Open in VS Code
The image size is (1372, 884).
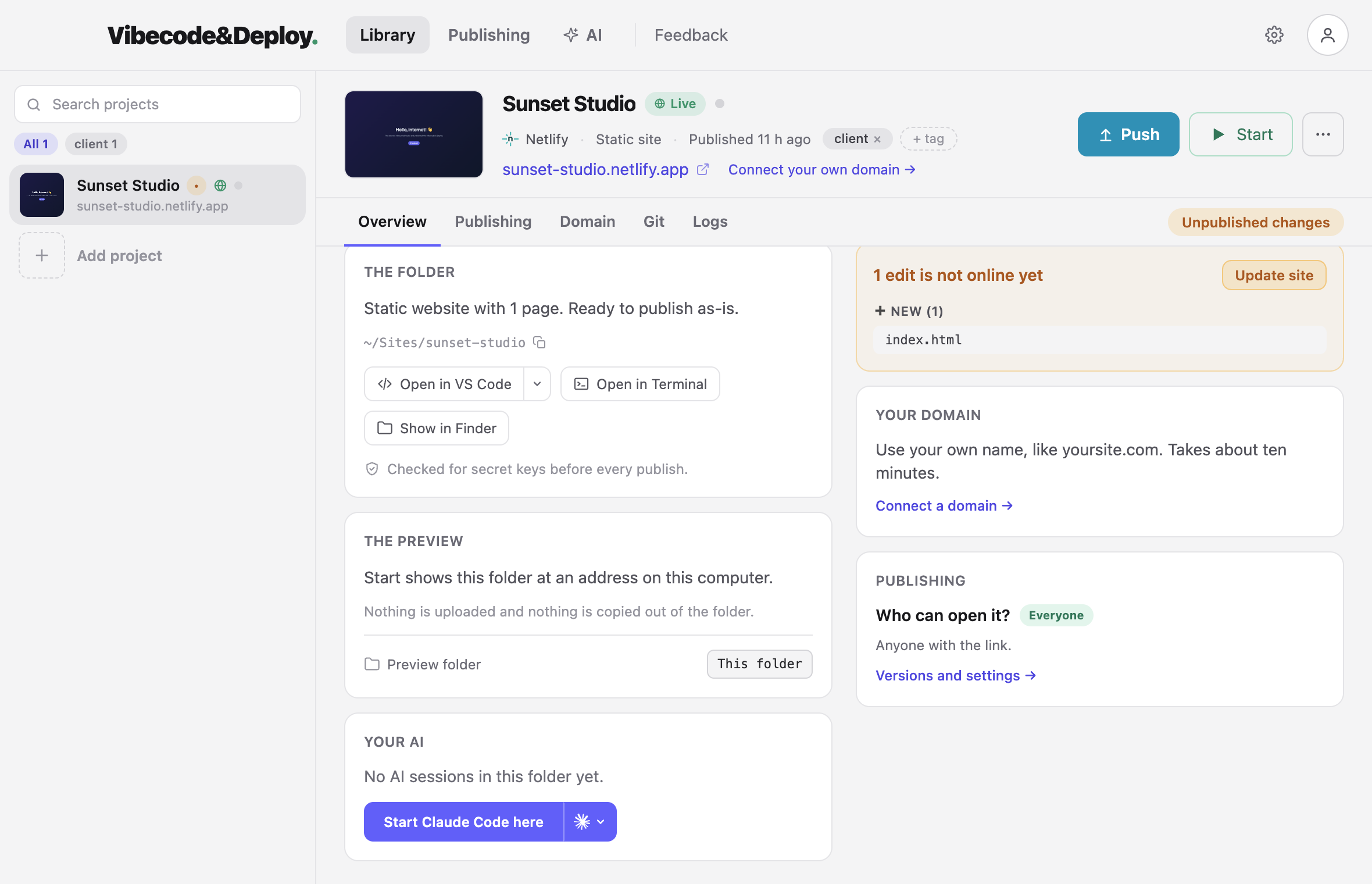pos(445,384)
